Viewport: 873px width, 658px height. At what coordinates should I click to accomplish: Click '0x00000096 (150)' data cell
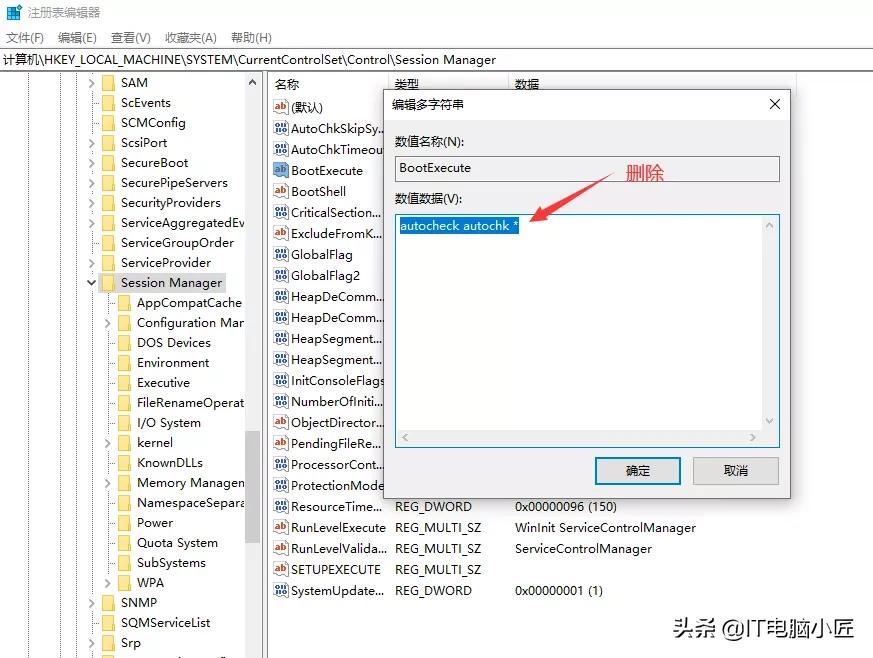(x=566, y=507)
